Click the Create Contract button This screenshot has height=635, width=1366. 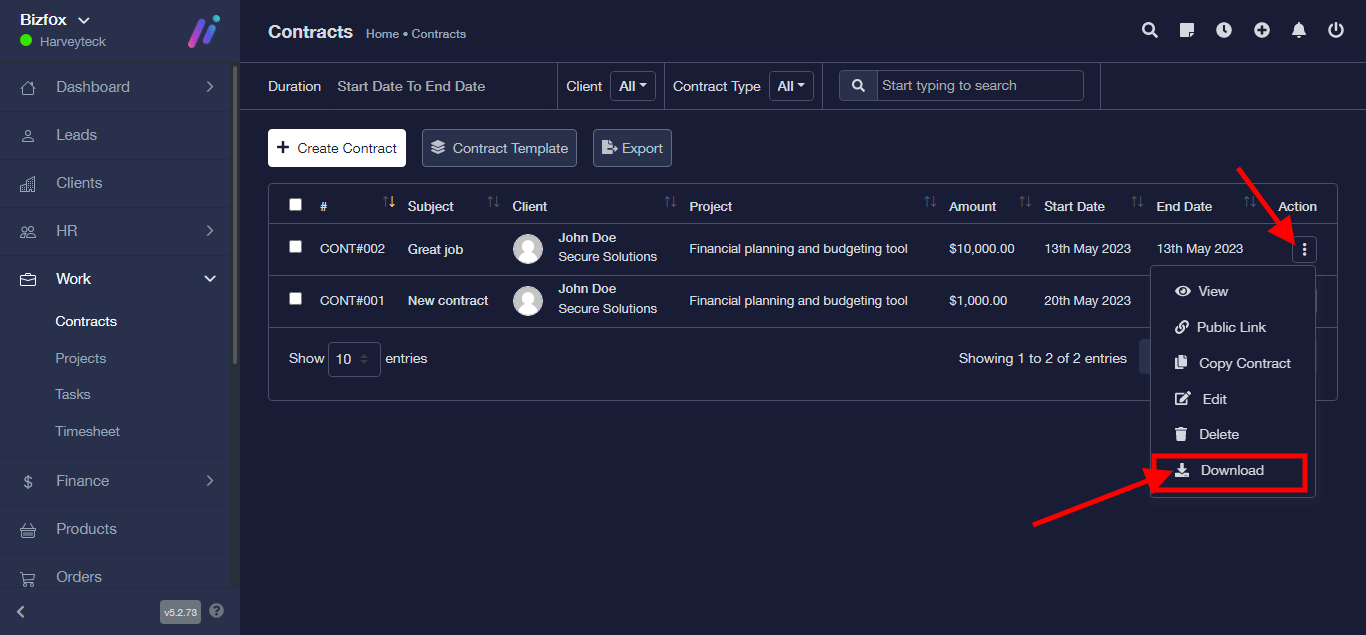[x=337, y=148]
